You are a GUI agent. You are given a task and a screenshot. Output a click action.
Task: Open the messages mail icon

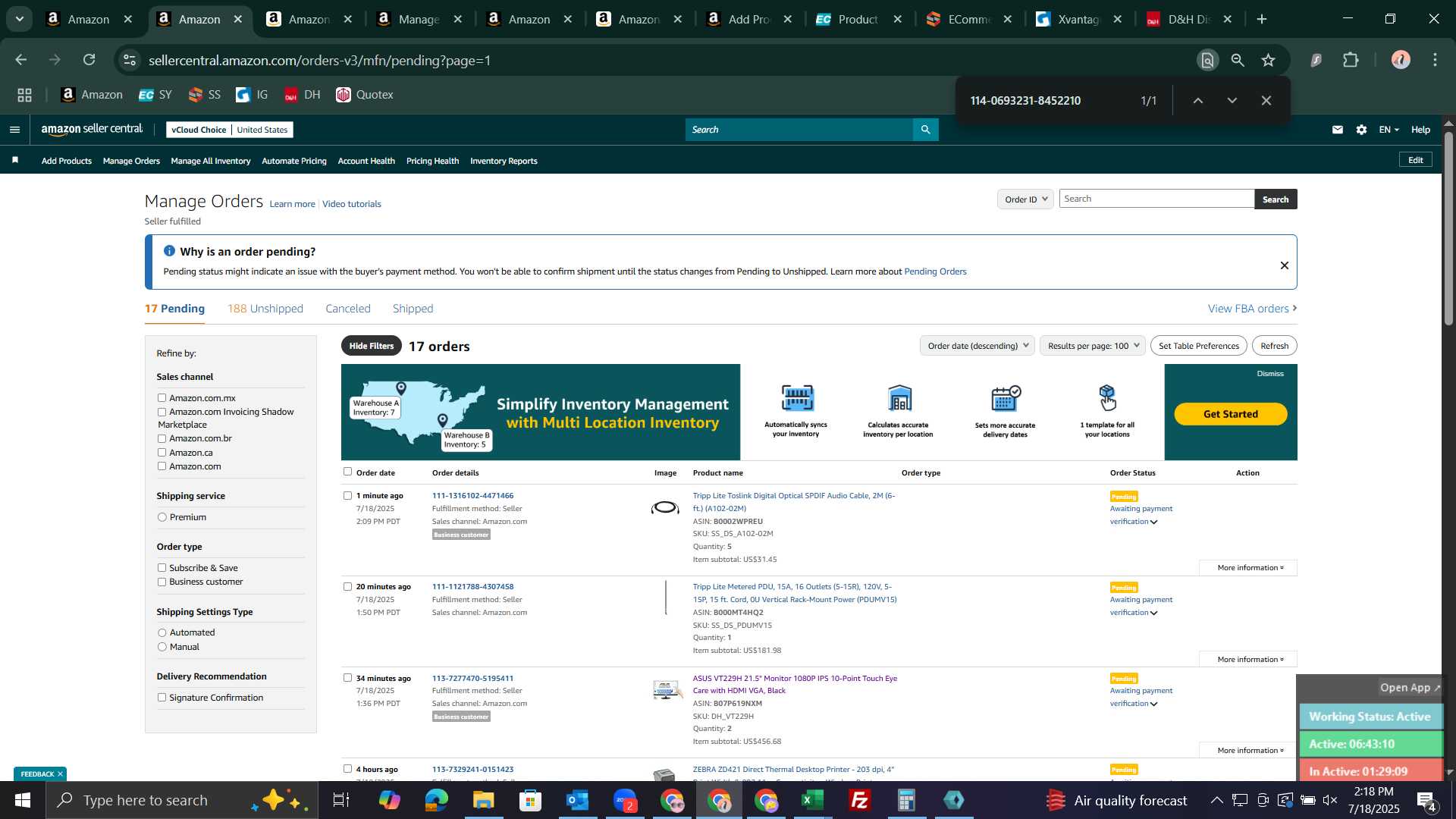(x=1338, y=130)
